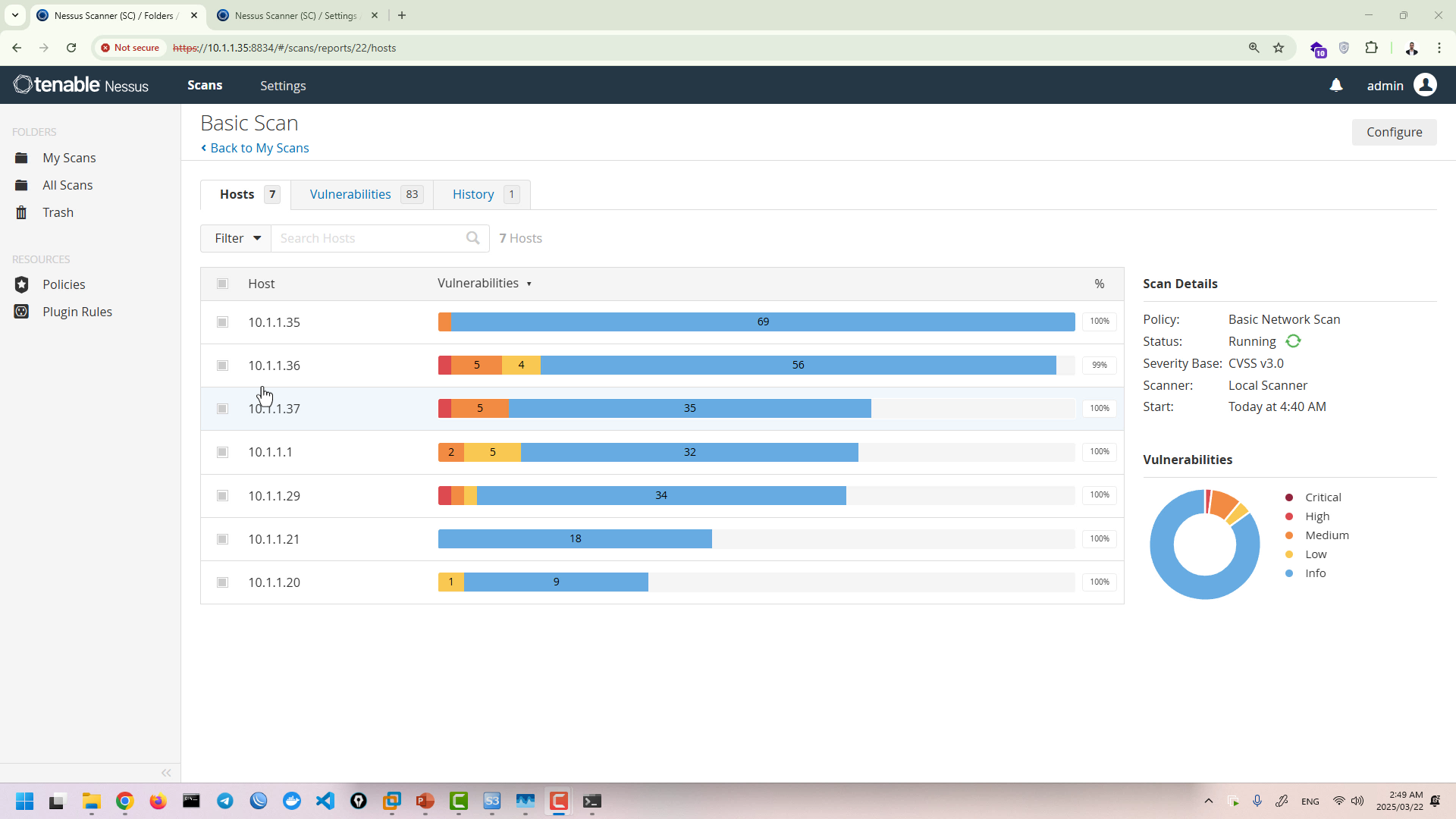Switch to the Vulnerabilities tab
This screenshot has width=1456, height=819.
coord(350,194)
